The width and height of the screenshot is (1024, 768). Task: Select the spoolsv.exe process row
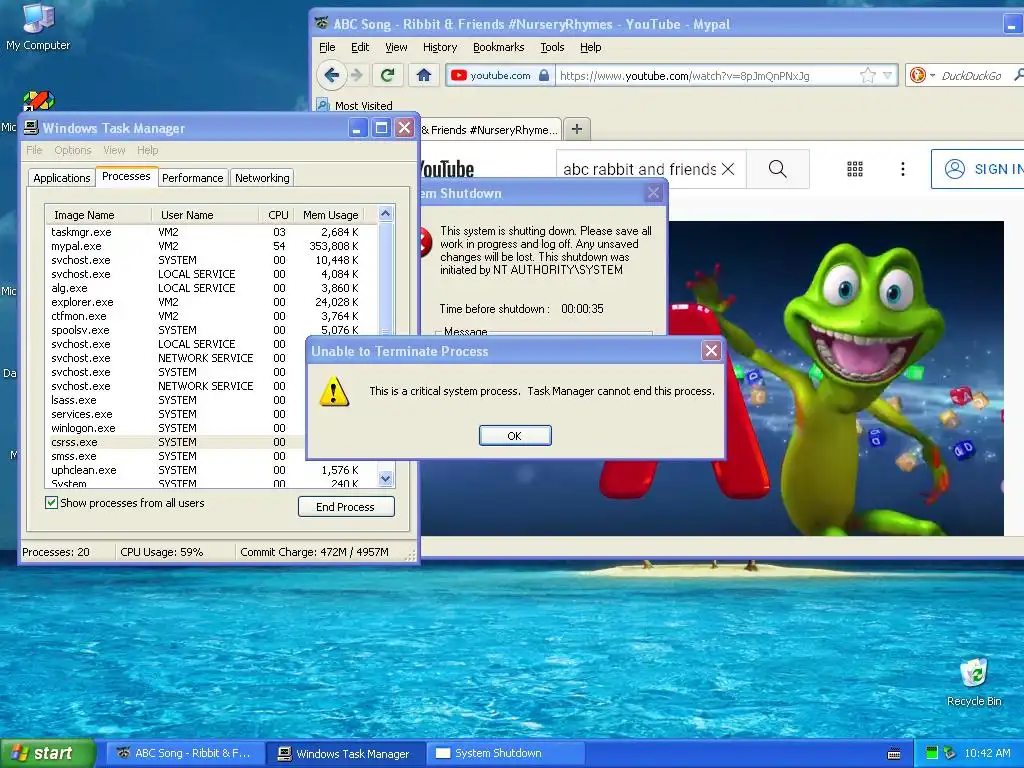point(211,330)
